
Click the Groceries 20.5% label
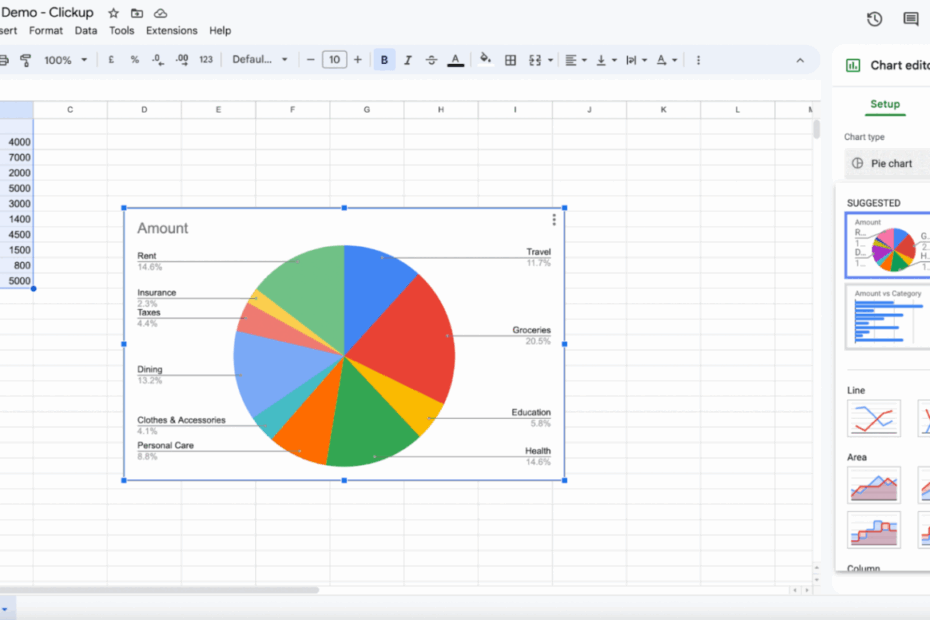pos(531,335)
